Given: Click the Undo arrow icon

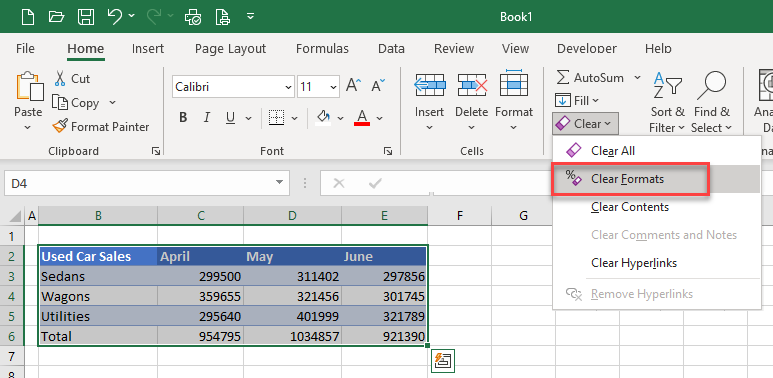Looking at the screenshot, I should 115,17.
